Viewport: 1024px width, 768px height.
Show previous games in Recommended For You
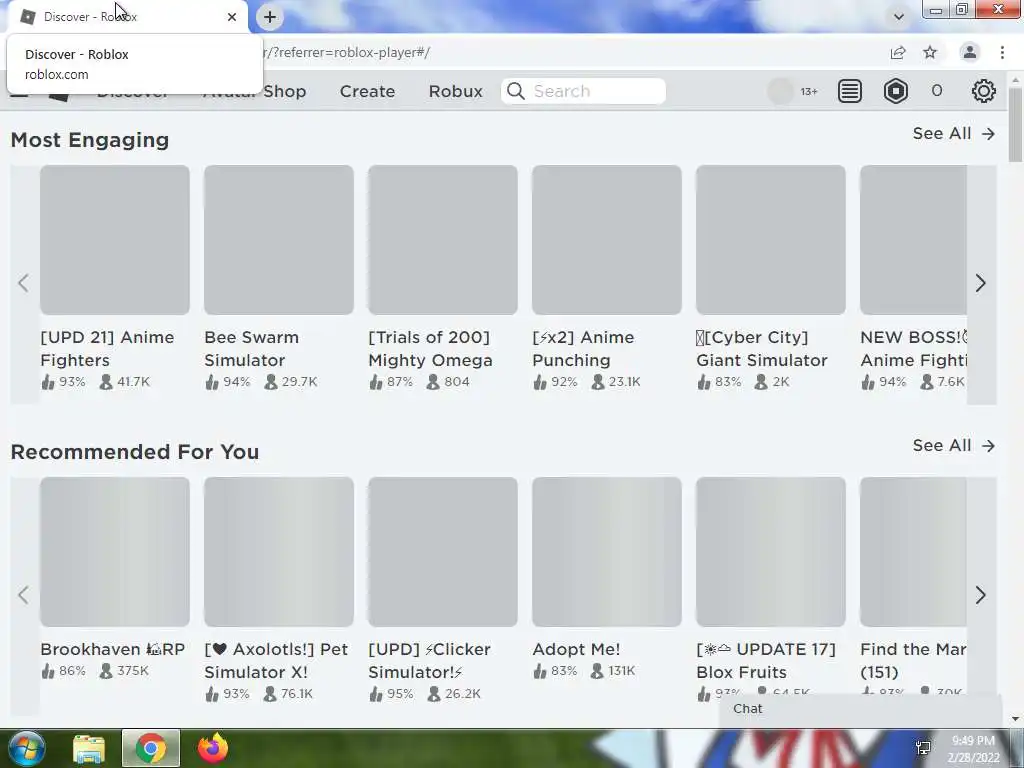(x=24, y=595)
